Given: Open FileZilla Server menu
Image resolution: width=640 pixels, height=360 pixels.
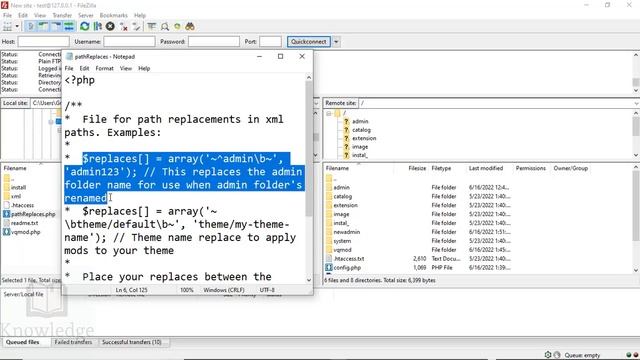Looking at the screenshot, I should (86, 15).
